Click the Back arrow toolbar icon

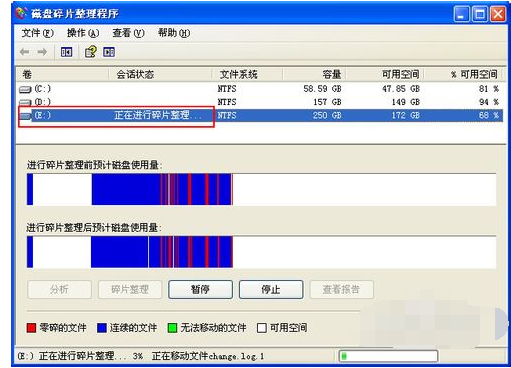click(x=25, y=52)
